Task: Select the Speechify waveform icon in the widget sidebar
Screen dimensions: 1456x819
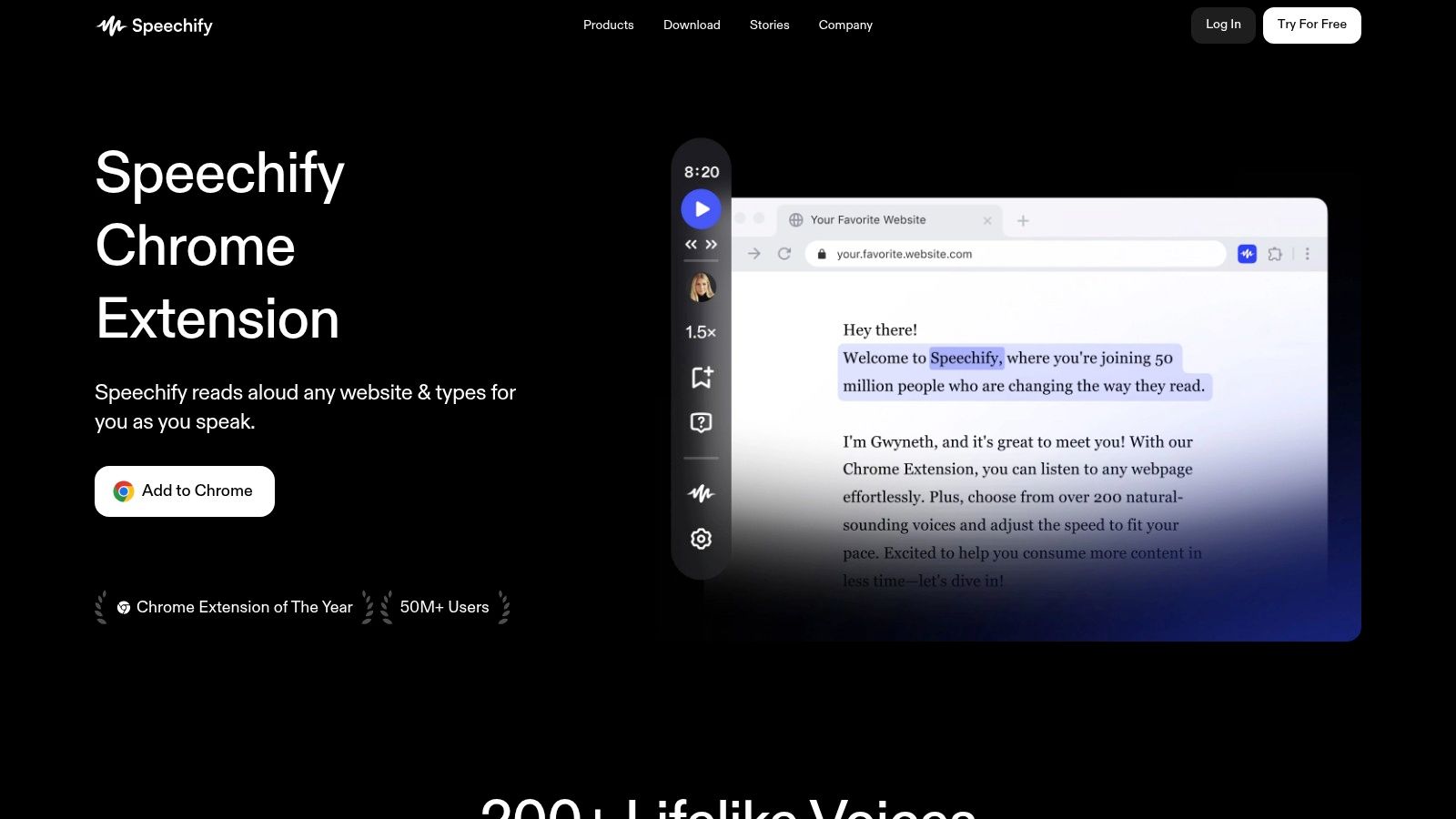Action: pyautogui.click(x=700, y=493)
